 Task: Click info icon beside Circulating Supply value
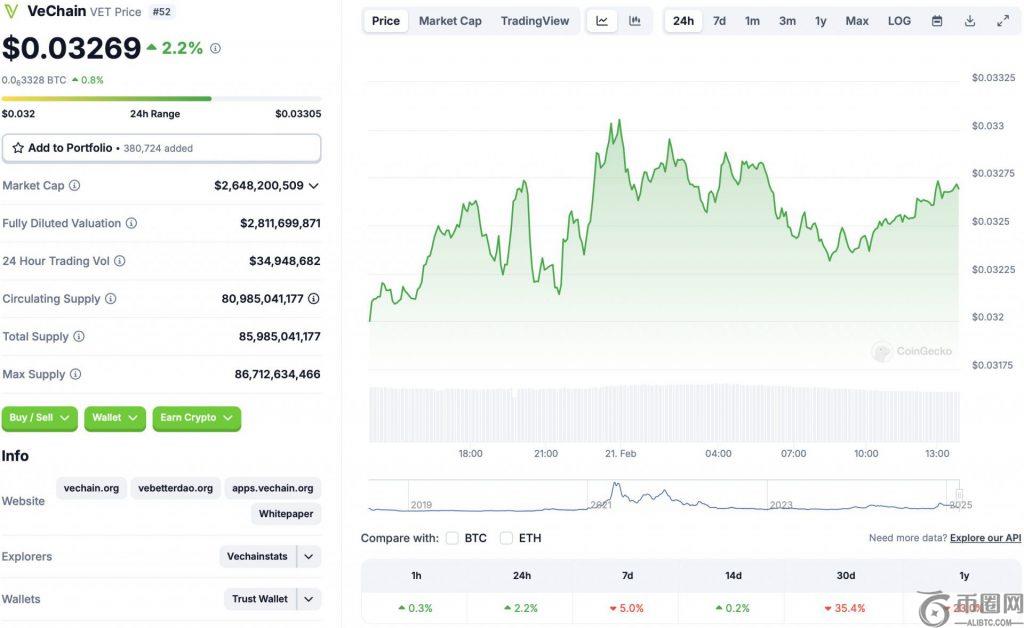pos(314,299)
